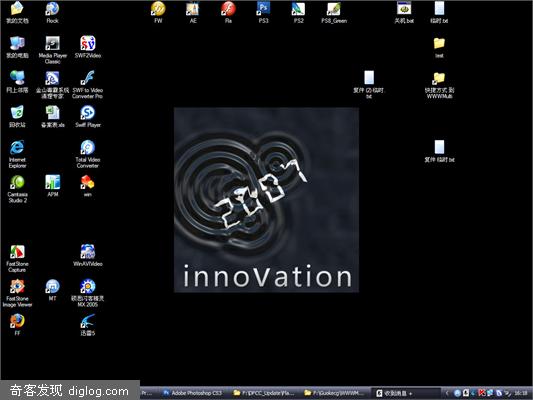Open the SWF2Video desktop icon
The height and width of the screenshot is (400, 533).
click(88, 47)
